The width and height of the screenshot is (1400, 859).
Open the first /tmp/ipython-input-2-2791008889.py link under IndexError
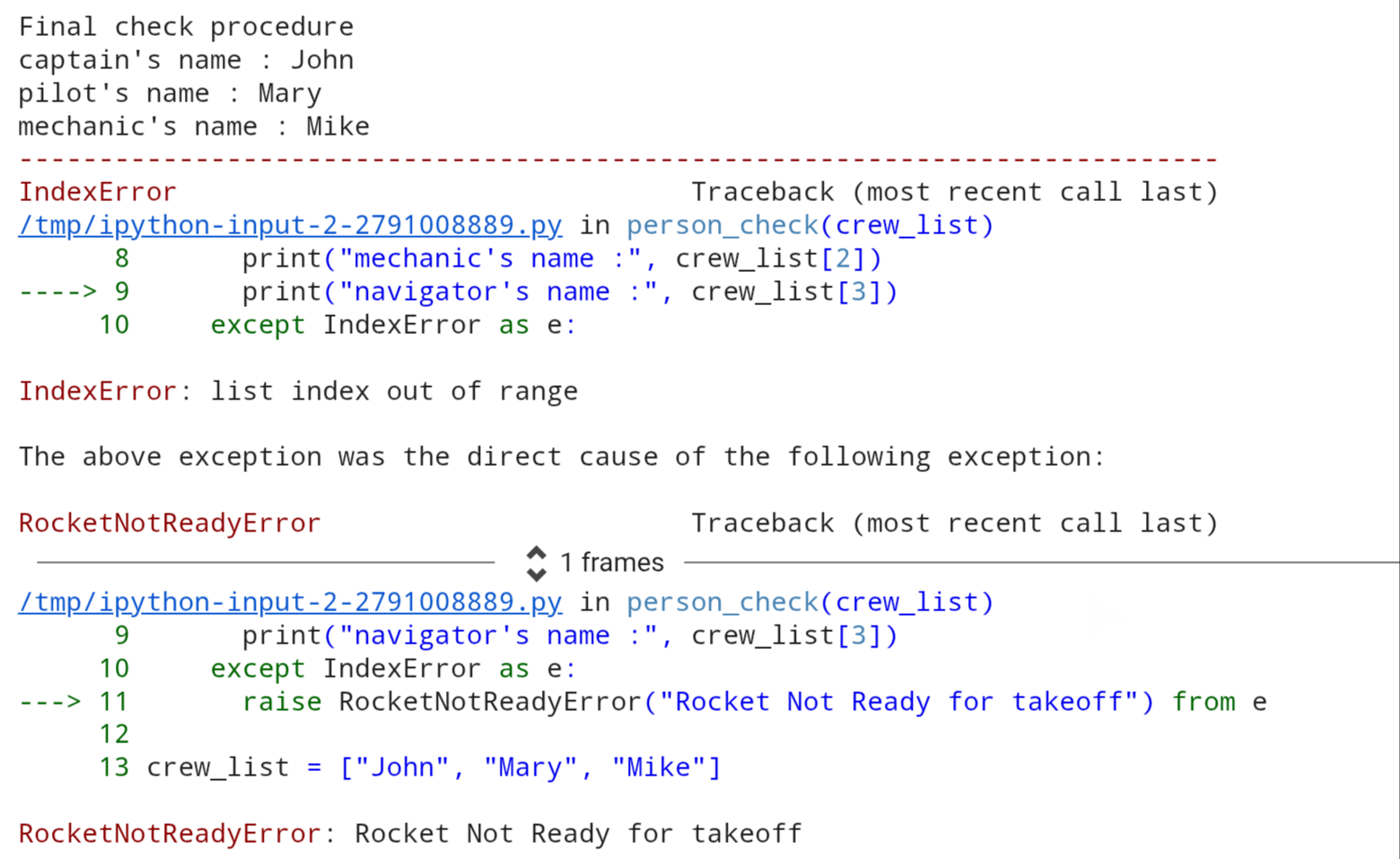coord(290,225)
